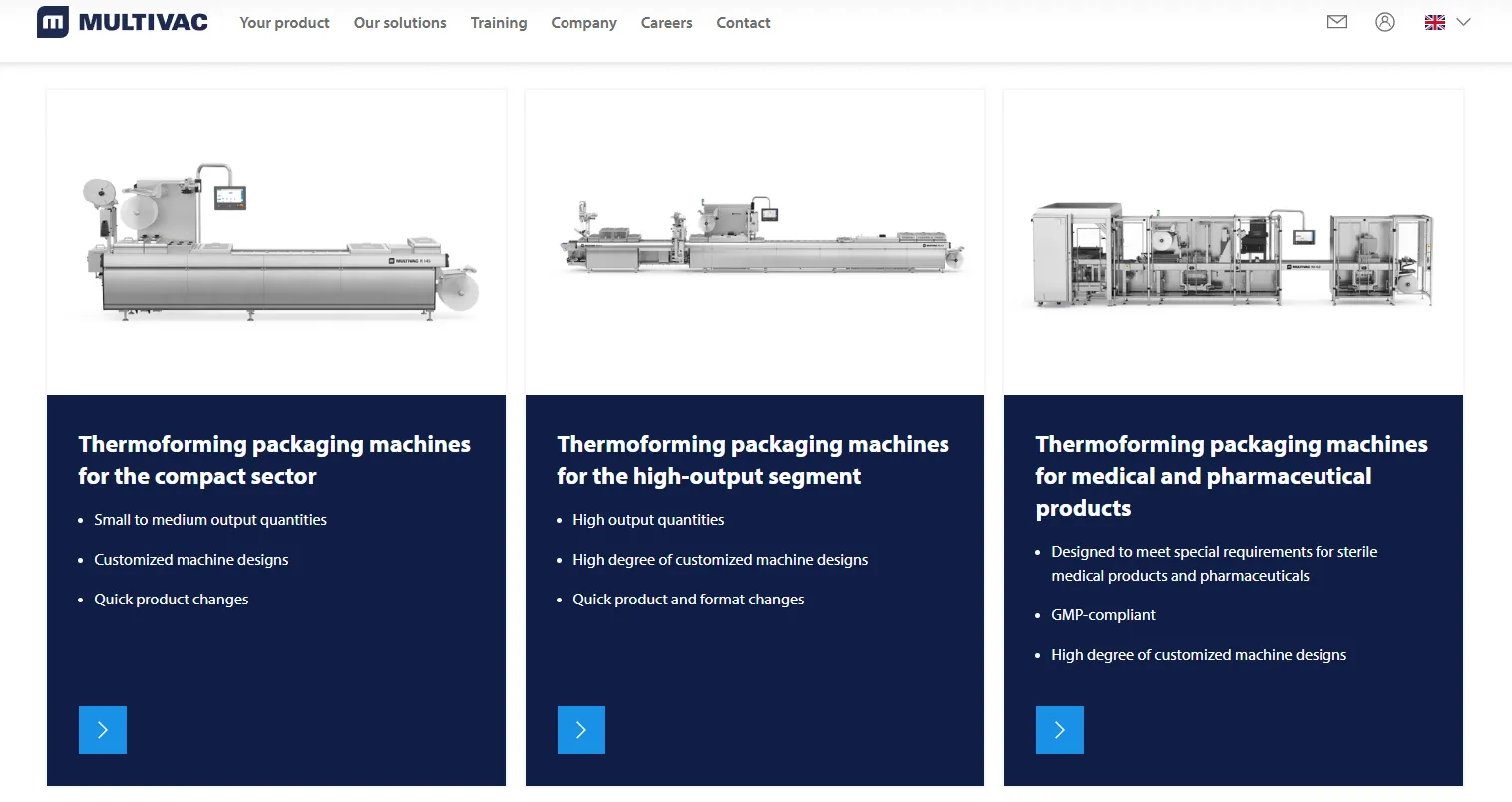This screenshot has height=802, width=1512.
Task: Open the Your product menu
Action: click(284, 22)
